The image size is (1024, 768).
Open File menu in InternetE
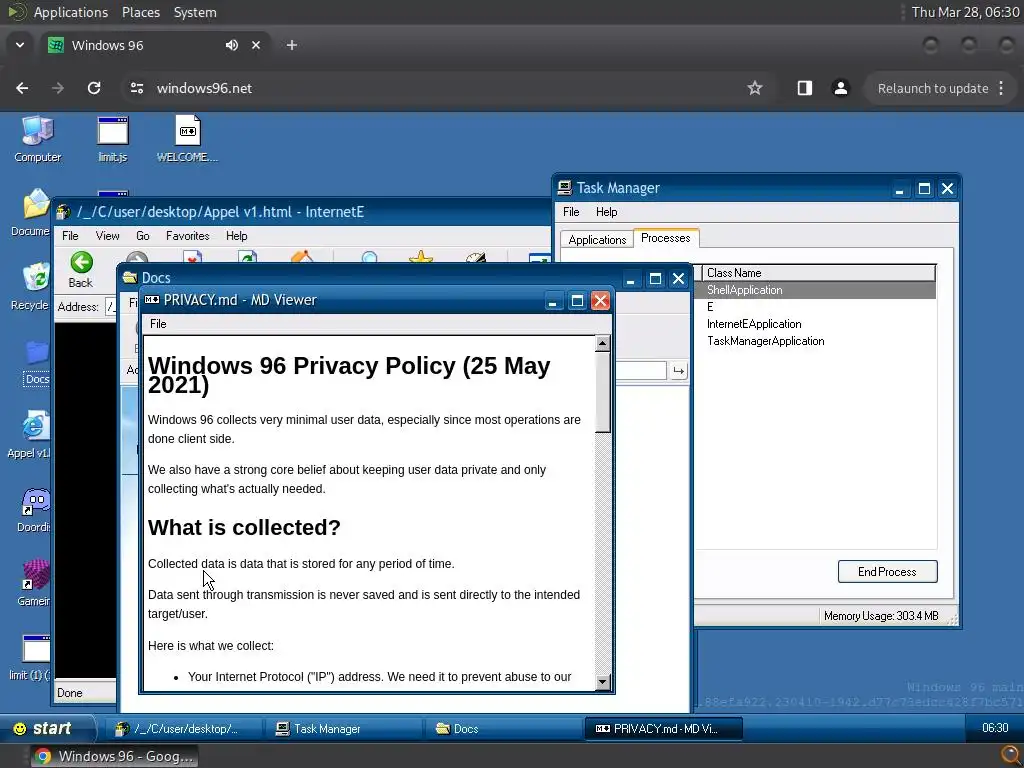tap(70, 236)
